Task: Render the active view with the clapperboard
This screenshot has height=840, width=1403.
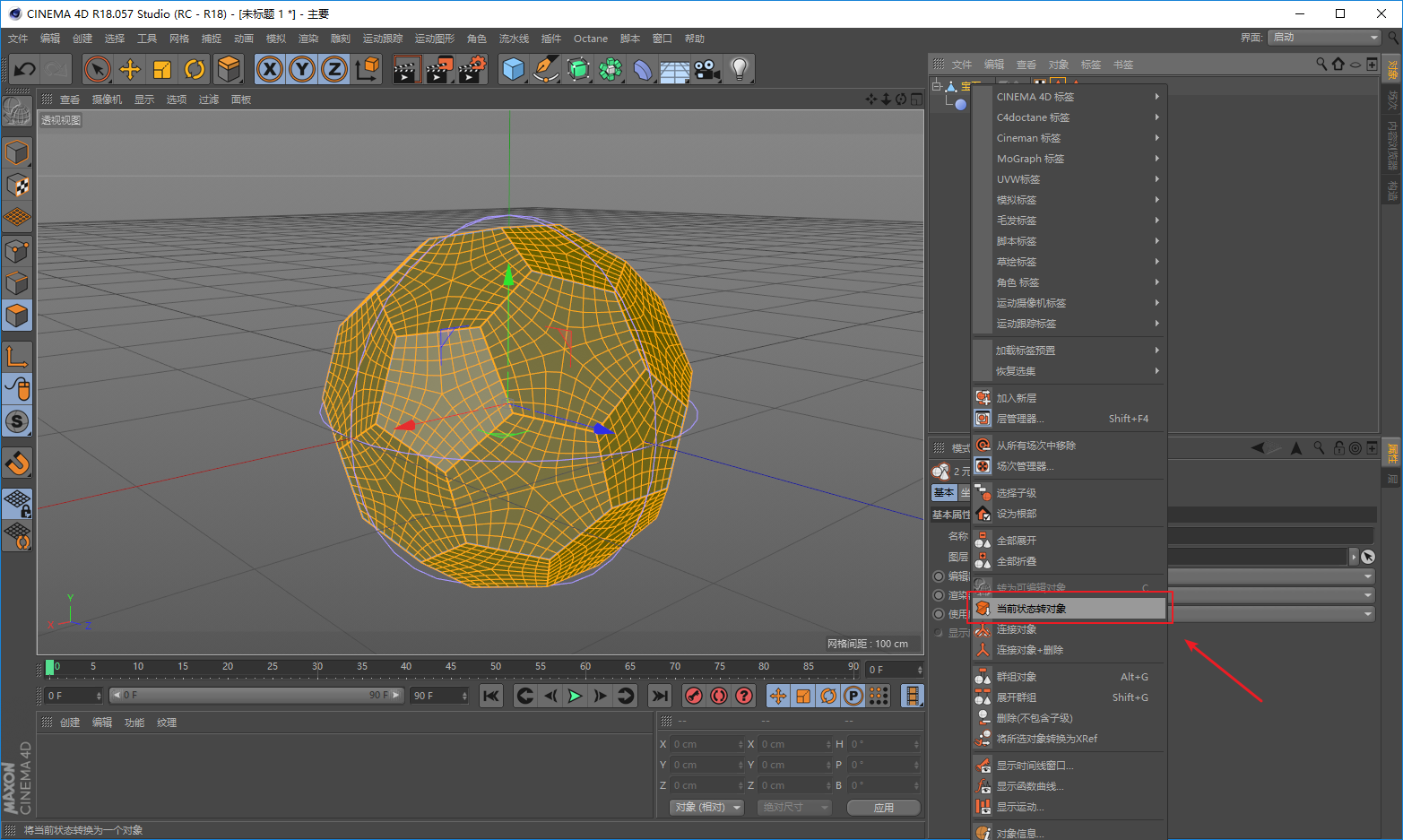Action: 407,69
